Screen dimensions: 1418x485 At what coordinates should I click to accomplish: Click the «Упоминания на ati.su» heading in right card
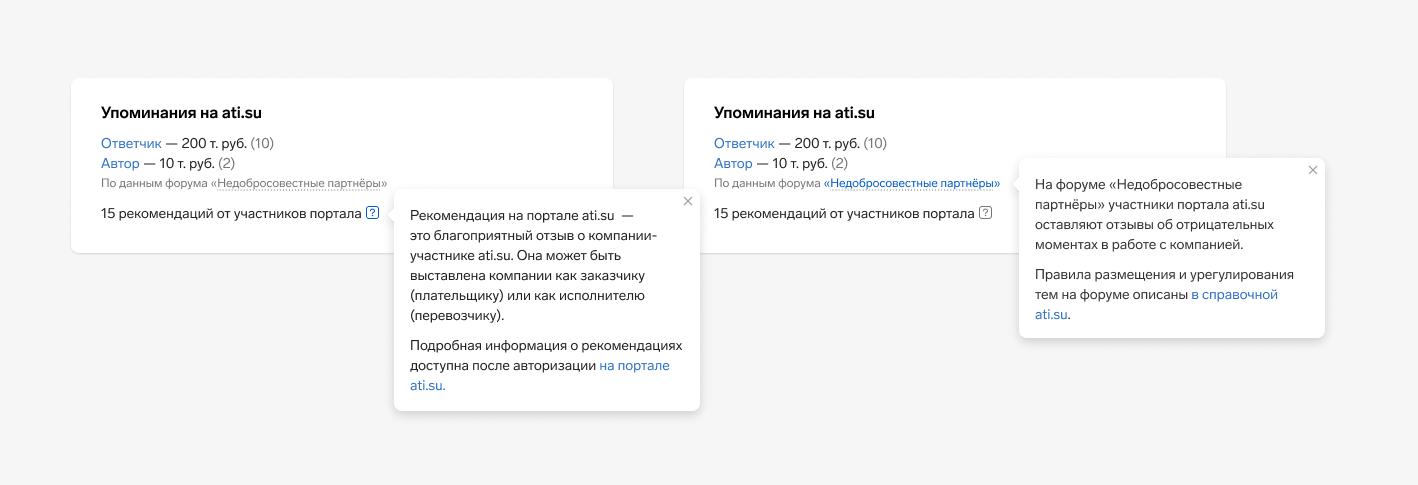coord(794,113)
